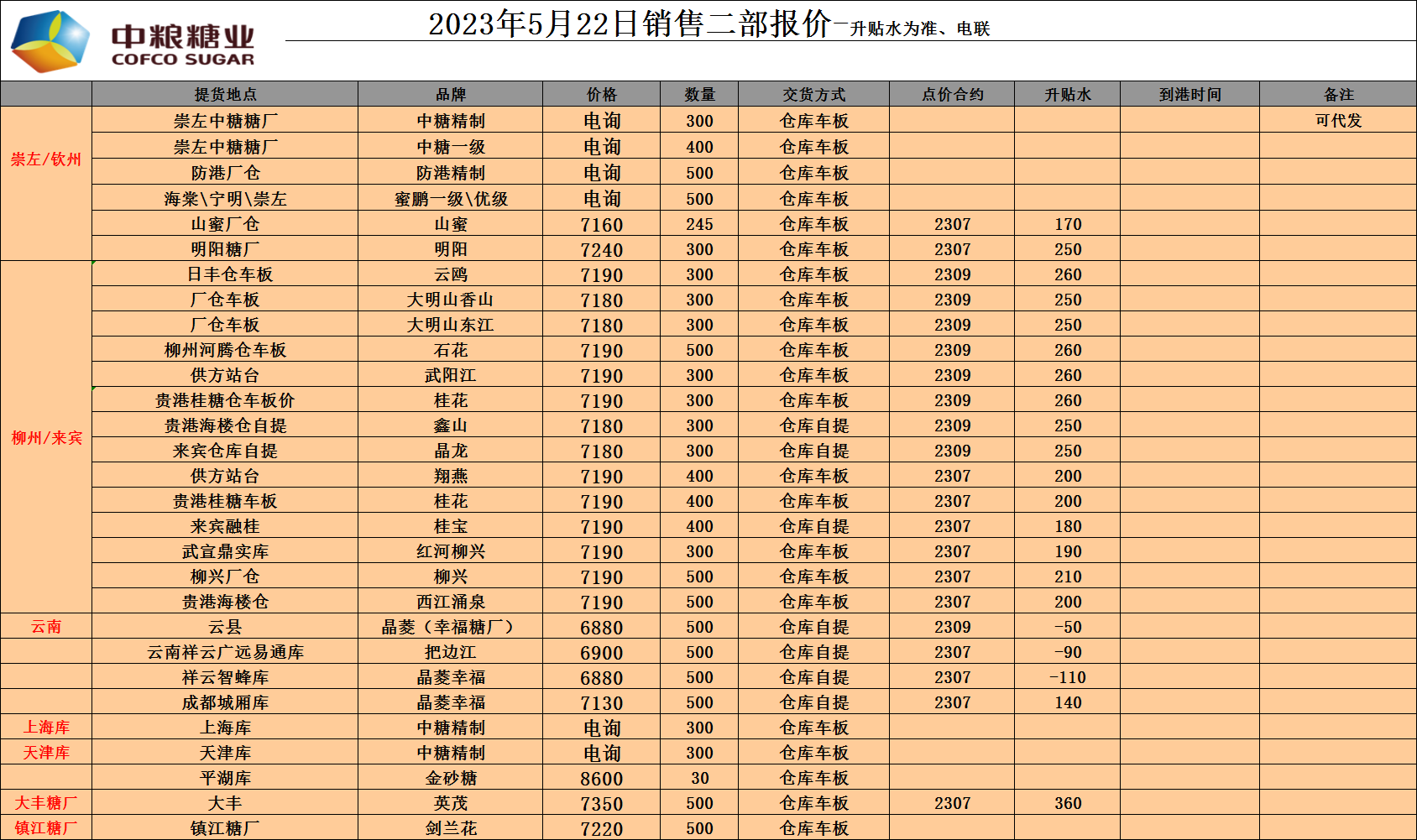Image resolution: width=1417 pixels, height=840 pixels.
Task: Click the 崇左/钦州 region label
Action: pos(46,159)
